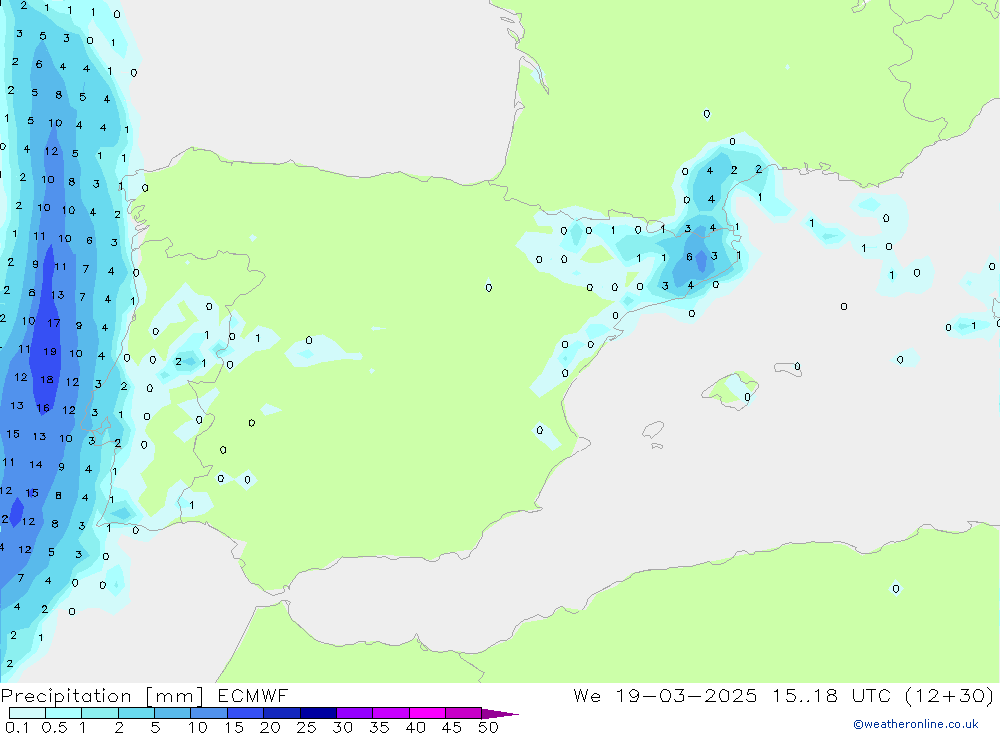Viewport: 1000px width, 733px height.
Task: Click the 18 mm precipitation value
Action: [47, 380]
